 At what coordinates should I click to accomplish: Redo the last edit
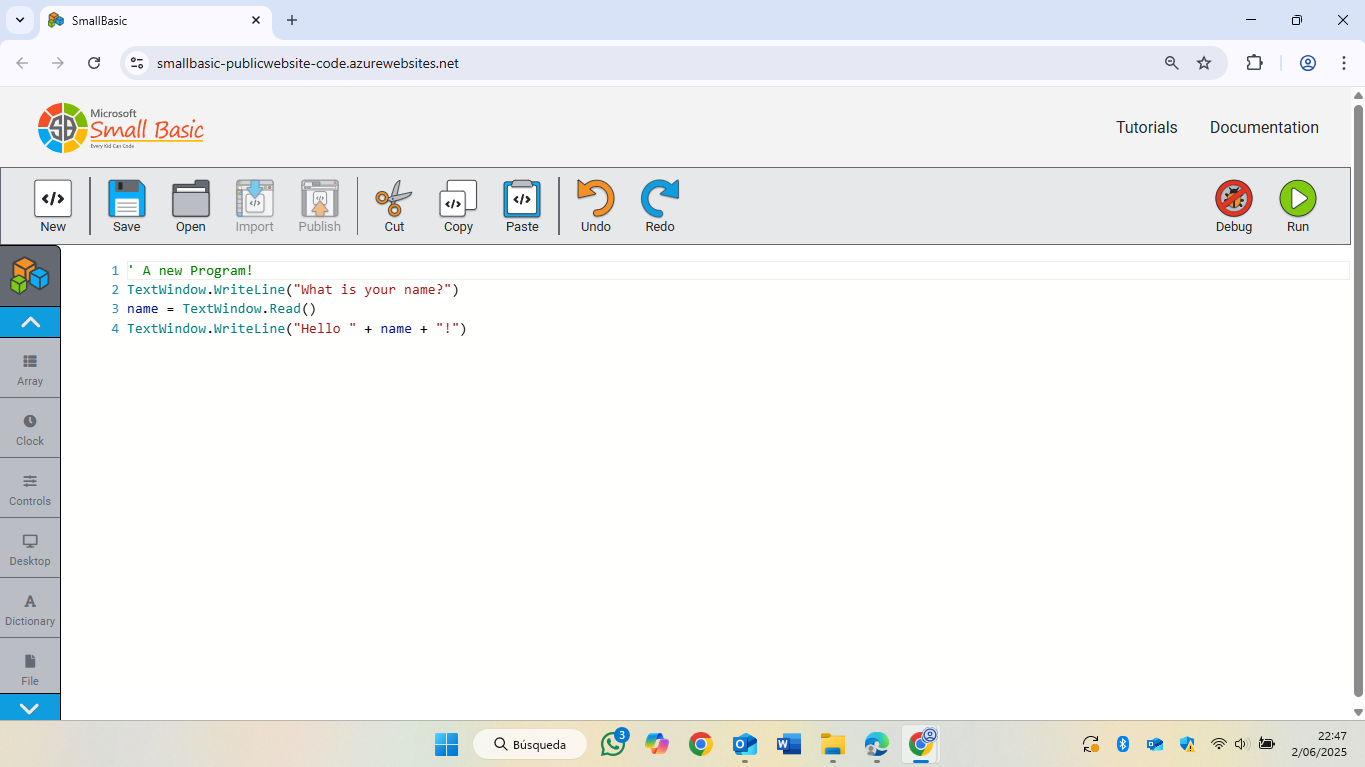(659, 207)
